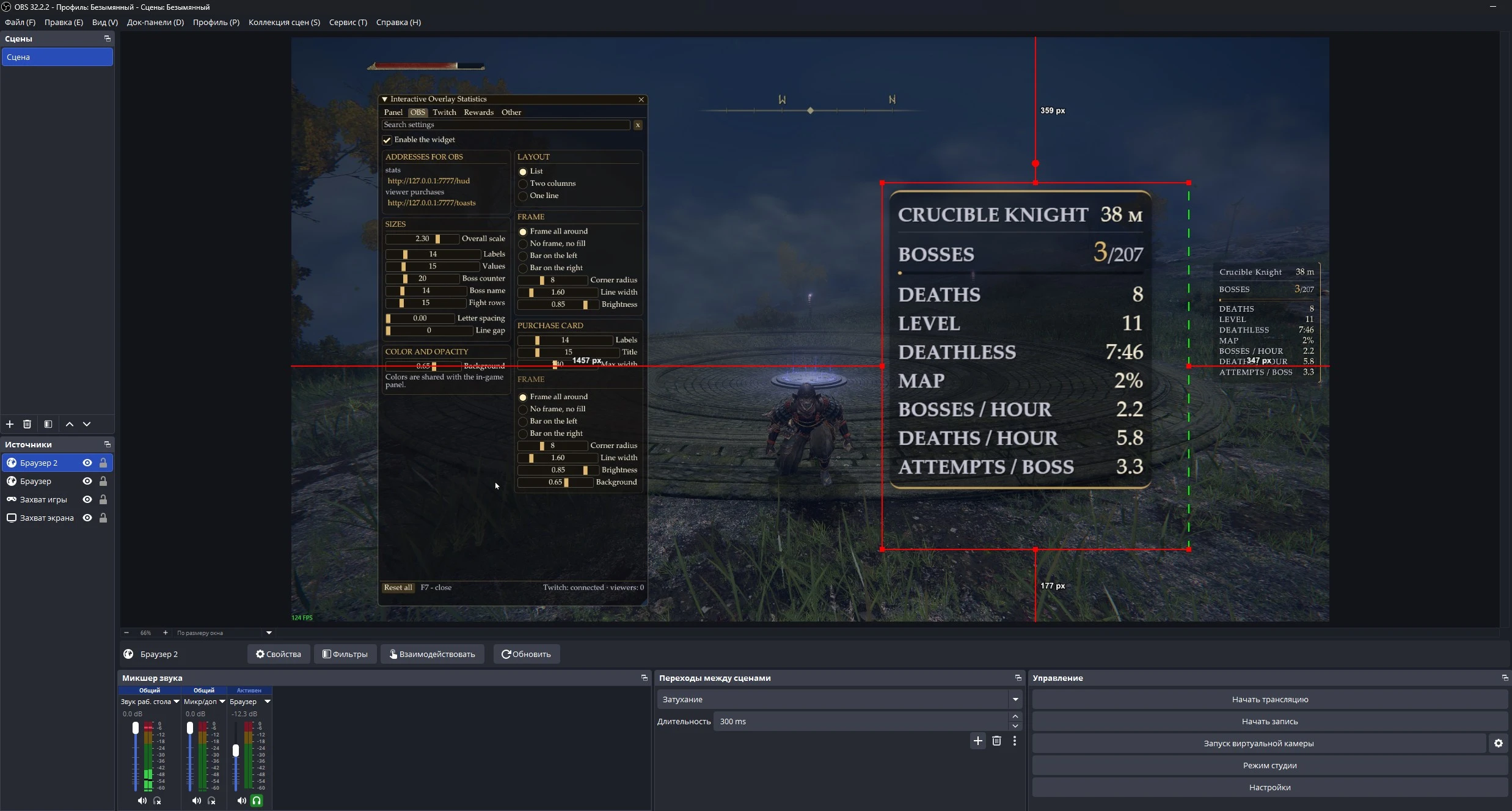Zoom out the preview with the minus
The image size is (1512, 811).
pos(126,633)
